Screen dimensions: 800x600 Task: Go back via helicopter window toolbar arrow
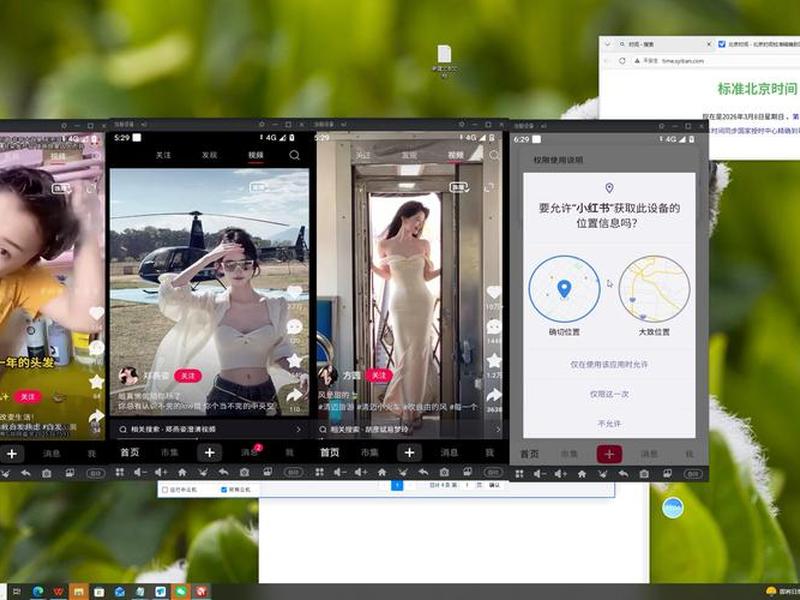click(223, 472)
